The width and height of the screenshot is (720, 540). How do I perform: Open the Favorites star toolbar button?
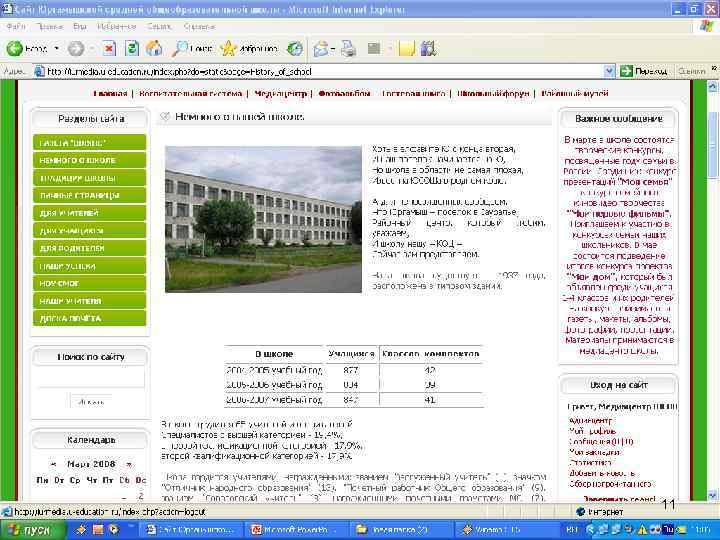pyautogui.click(x=249, y=48)
